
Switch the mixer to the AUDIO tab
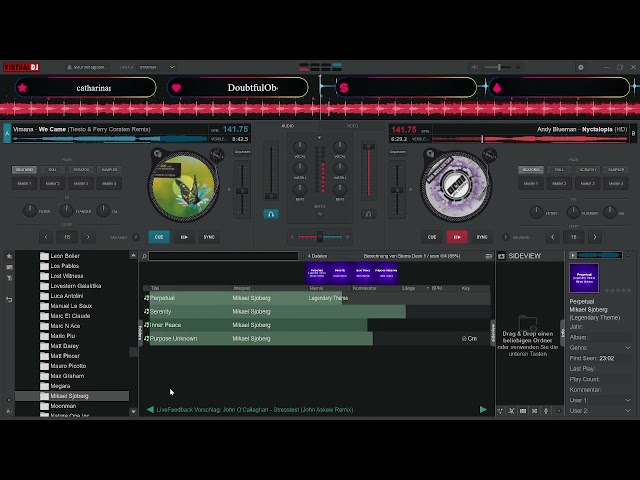288,126
